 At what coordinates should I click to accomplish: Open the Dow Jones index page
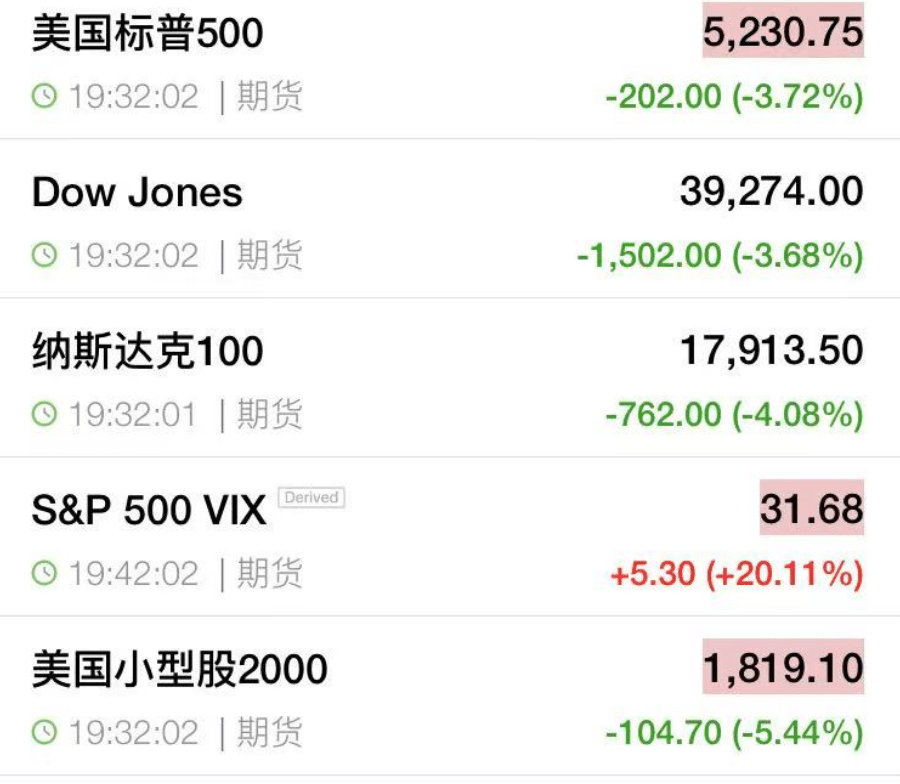[x=136, y=192]
